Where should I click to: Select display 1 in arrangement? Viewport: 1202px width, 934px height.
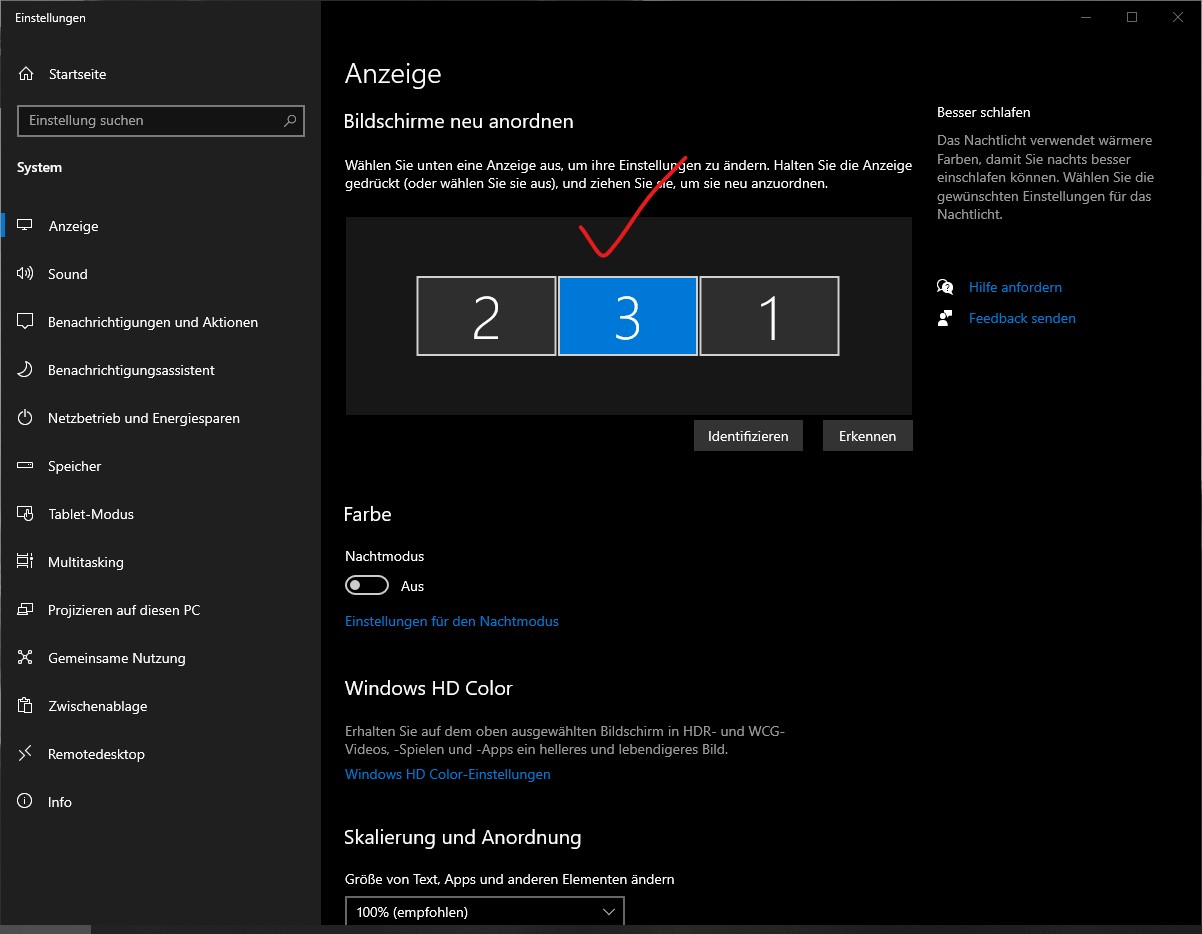pyautogui.click(x=770, y=316)
